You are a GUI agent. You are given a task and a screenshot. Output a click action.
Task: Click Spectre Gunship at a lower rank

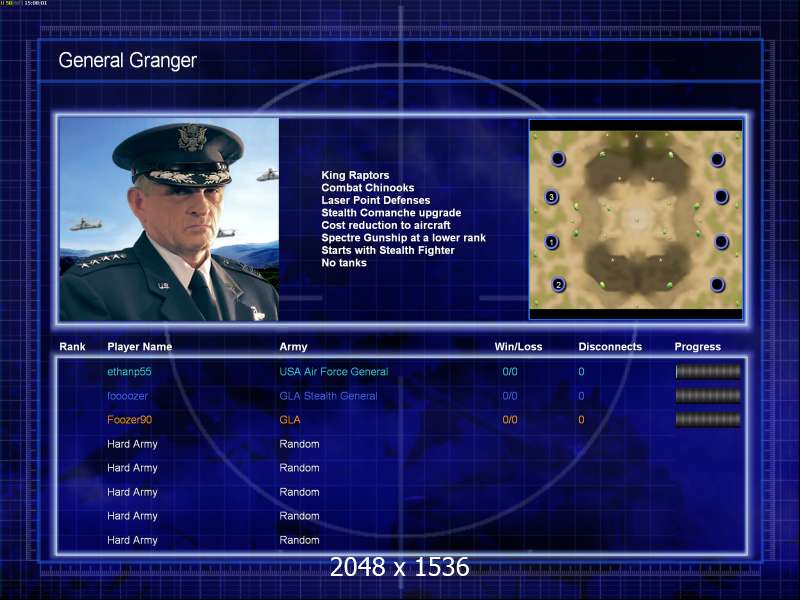click(404, 238)
